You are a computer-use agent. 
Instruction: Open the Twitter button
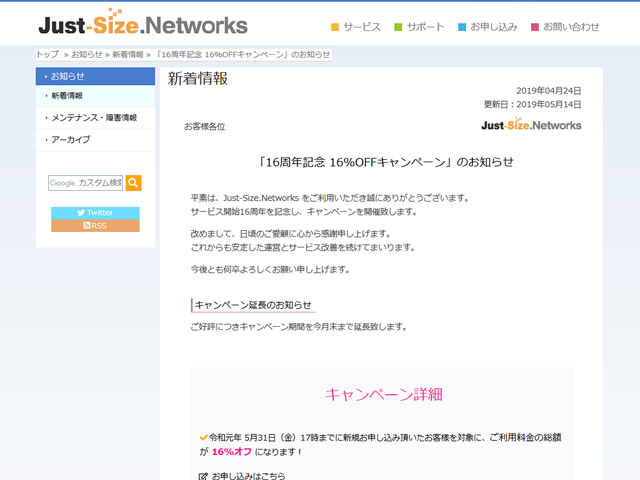pos(95,213)
